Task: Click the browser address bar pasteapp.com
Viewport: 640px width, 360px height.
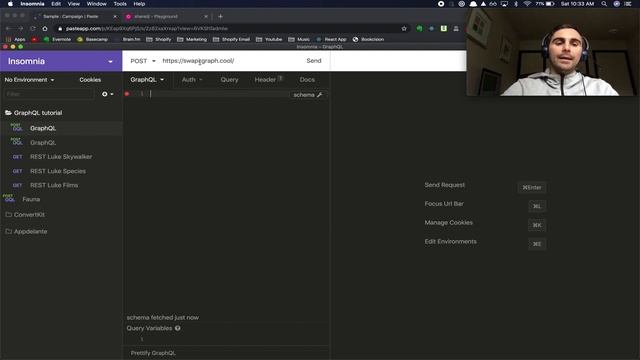Action: pyautogui.click(x=229, y=29)
